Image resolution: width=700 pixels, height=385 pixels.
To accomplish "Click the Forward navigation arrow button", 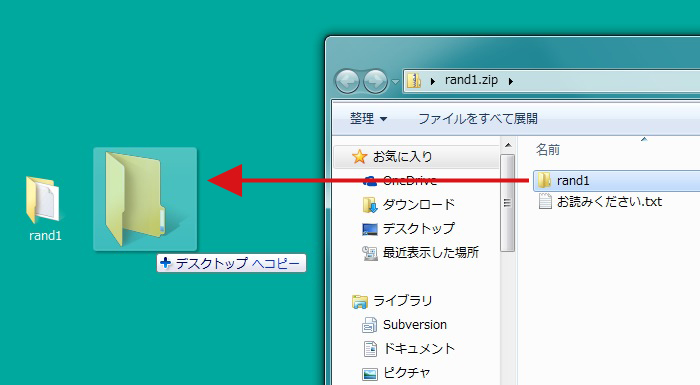I will click(375, 81).
